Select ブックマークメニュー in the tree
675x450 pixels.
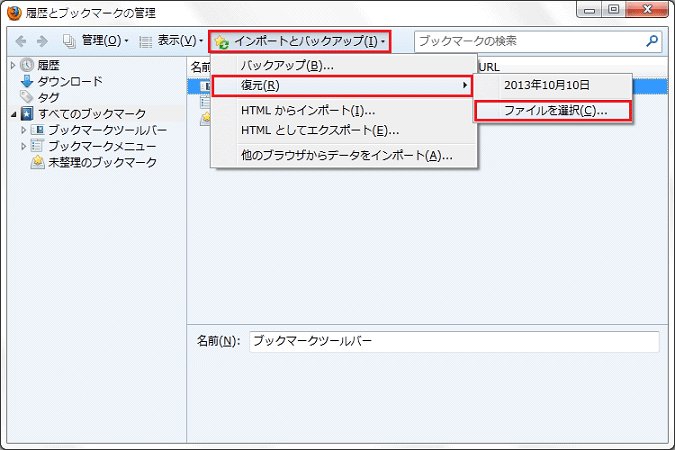pyautogui.click(x=102, y=146)
